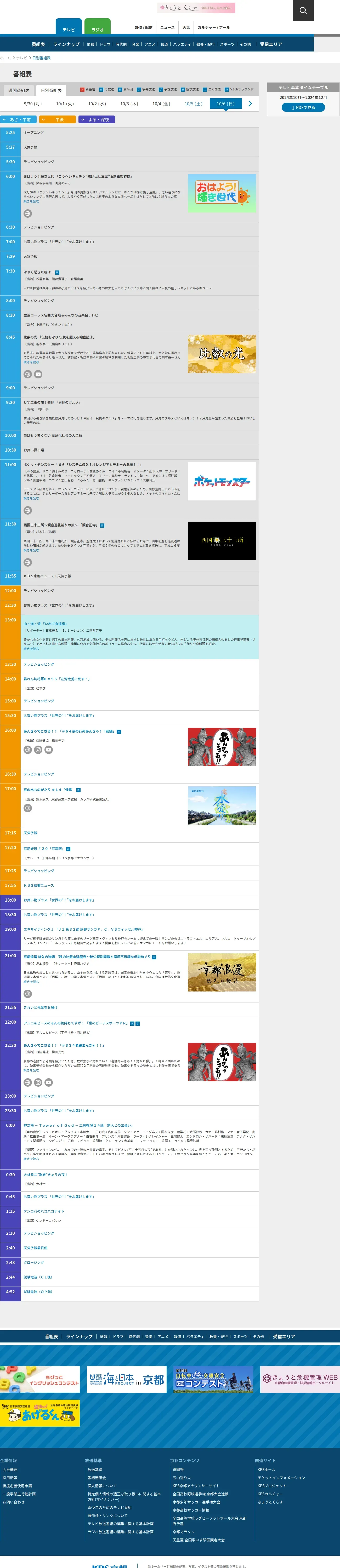Open the ちびっこイングリッシュコンテスト banner
Screen dimensions: 340x1568
[x=39, y=1379]
